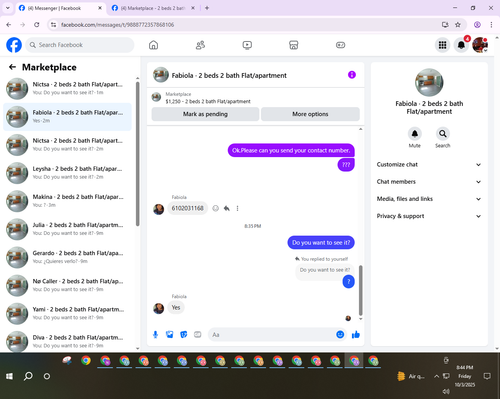Screen dimensions: 500x399
Task: Open the Gaming icon in top navigation
Action: 340,45
